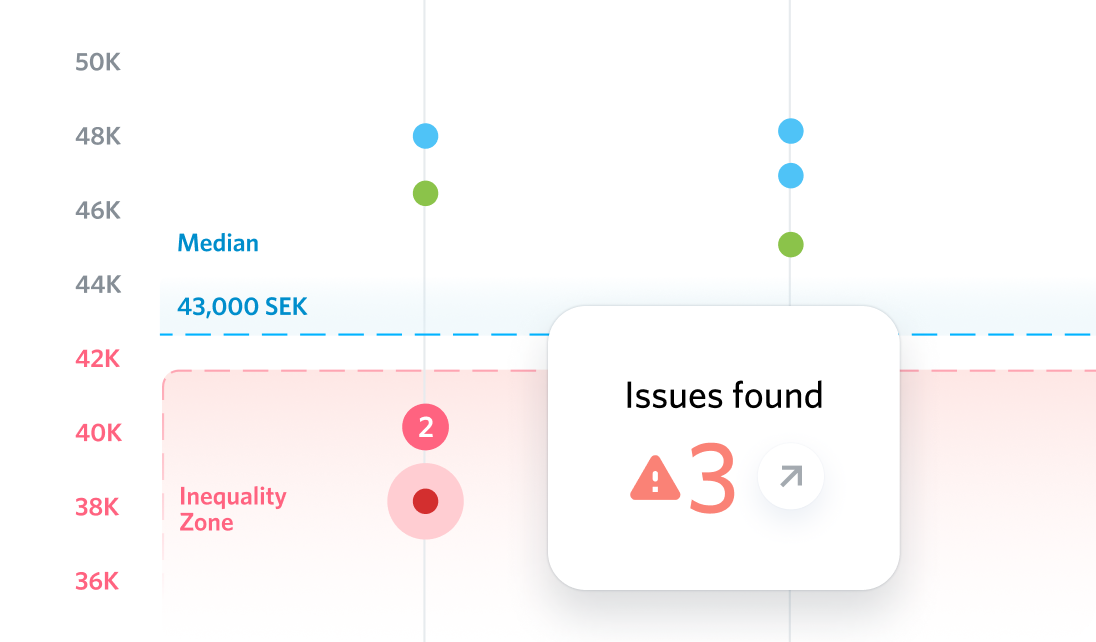Click the highlighted red data point

point(425,501)
